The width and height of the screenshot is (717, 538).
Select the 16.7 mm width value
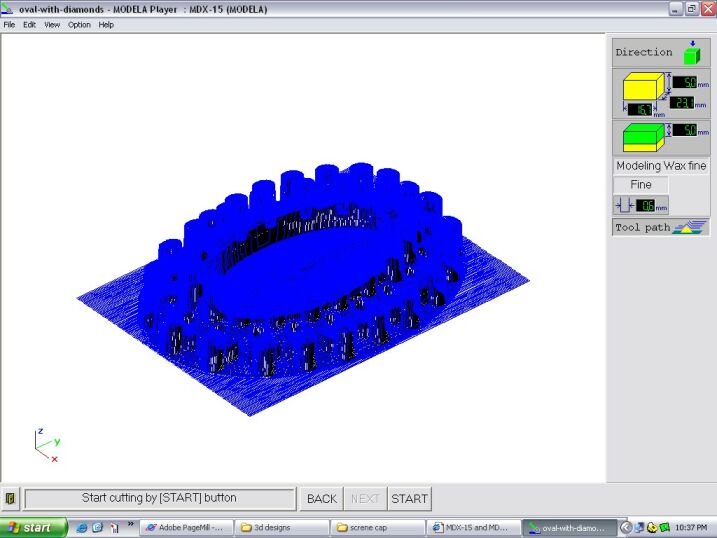[x=640, y=108]
